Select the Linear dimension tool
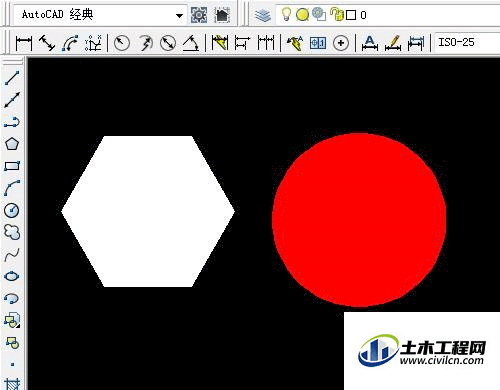500x390 pixels. [x=24, y=43]
